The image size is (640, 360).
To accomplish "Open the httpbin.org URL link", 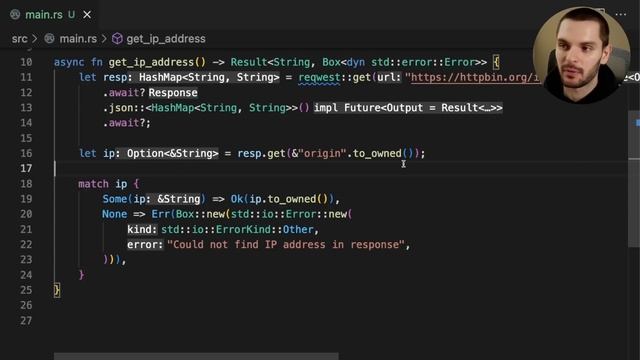I will point(475,77).
